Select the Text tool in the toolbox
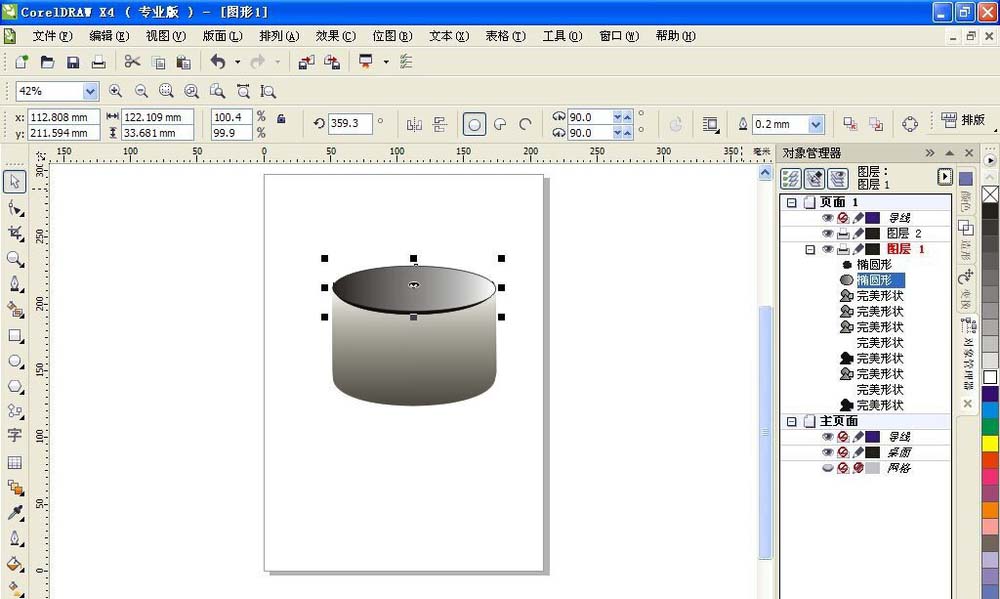1000x599 pixels. 15,436
